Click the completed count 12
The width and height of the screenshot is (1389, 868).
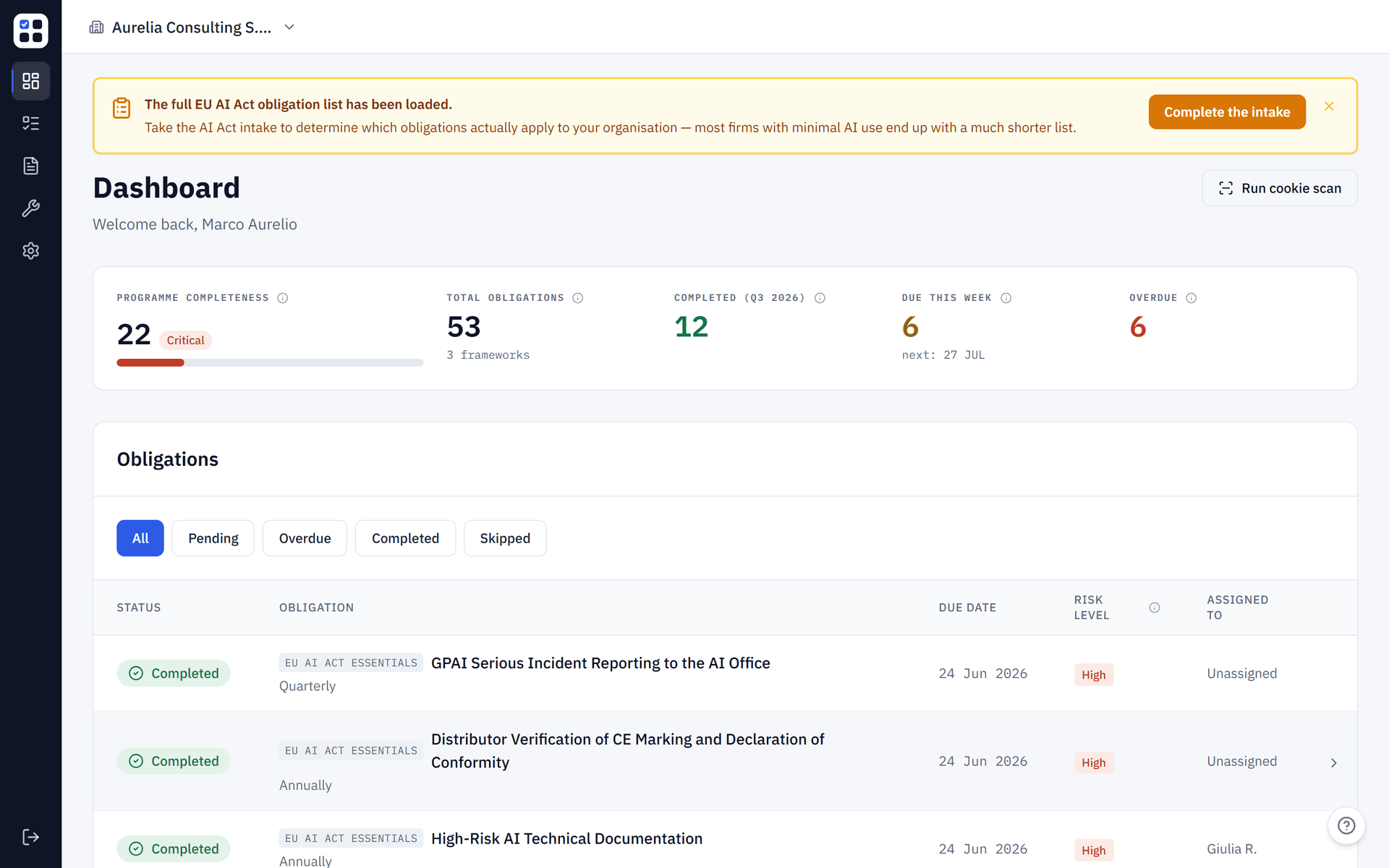pos(691,327)
